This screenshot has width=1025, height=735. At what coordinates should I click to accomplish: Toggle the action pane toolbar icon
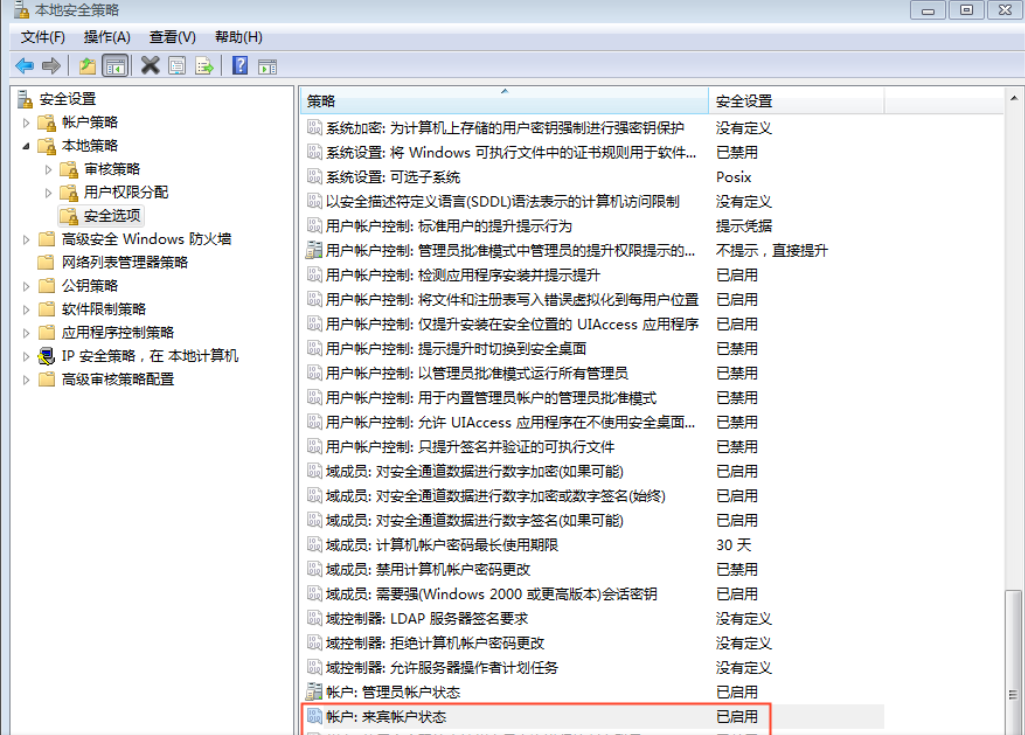click(267, 67)
